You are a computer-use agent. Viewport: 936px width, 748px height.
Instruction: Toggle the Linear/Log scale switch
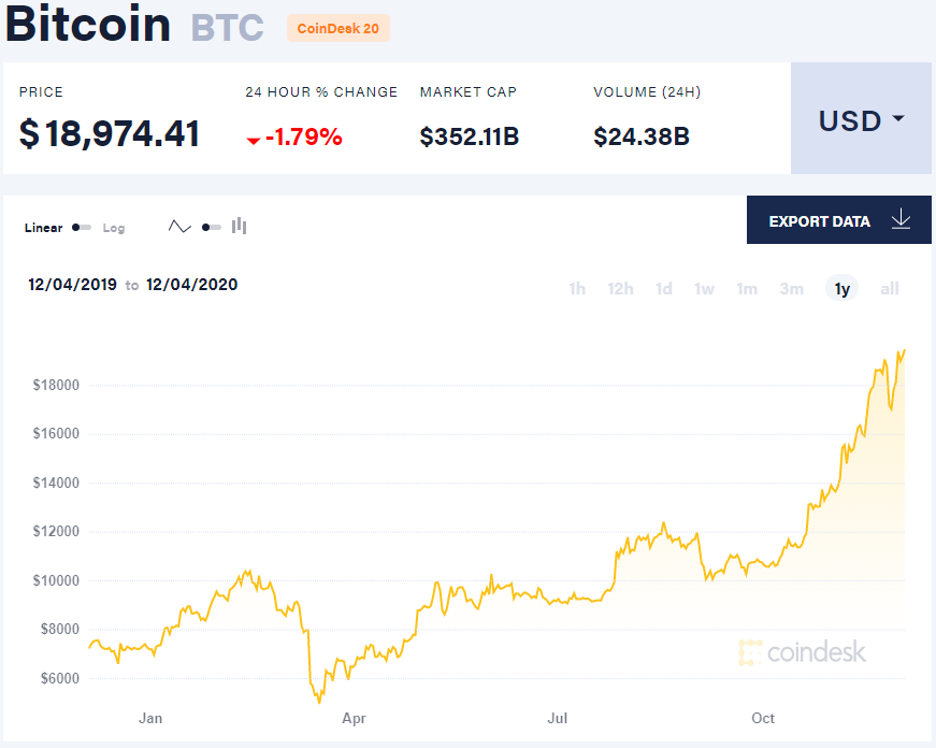click(x=81, y=228)
